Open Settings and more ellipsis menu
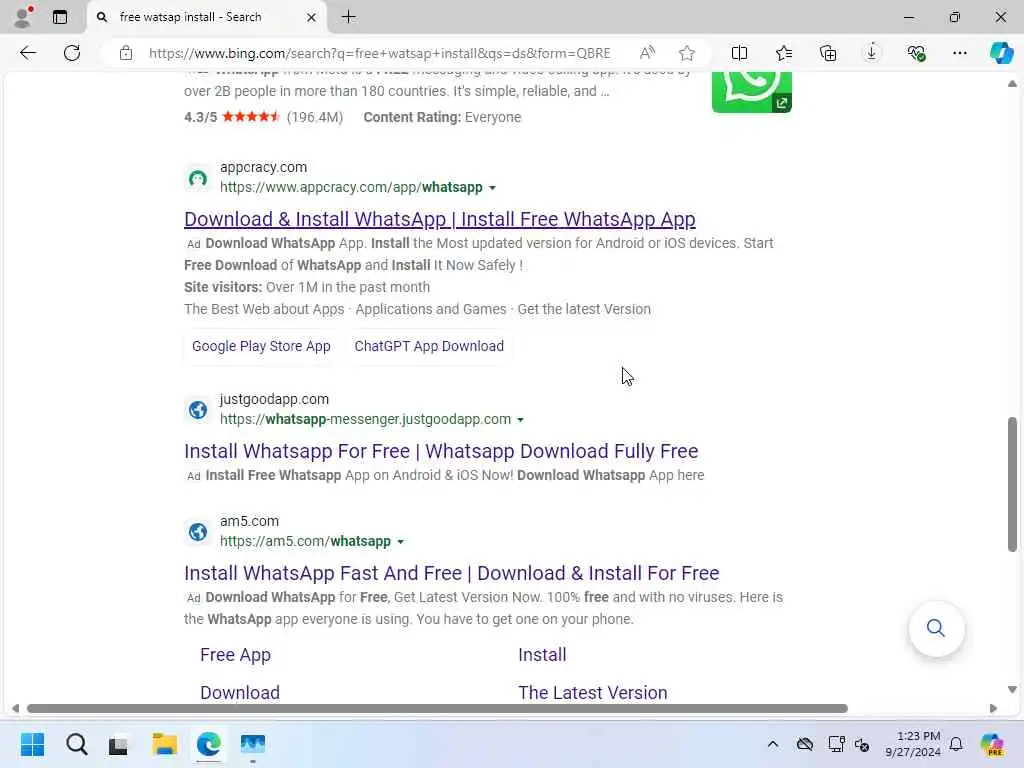1024x768 pixels. (x=959, y=53)
